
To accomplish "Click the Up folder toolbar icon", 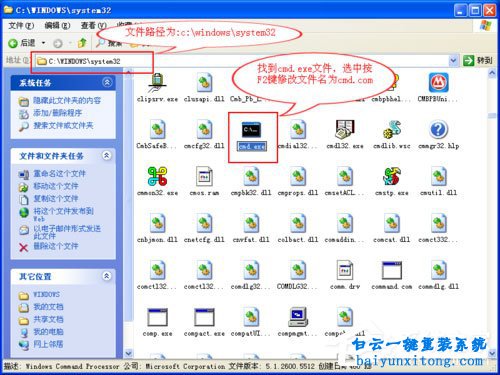I will point(82,43).
